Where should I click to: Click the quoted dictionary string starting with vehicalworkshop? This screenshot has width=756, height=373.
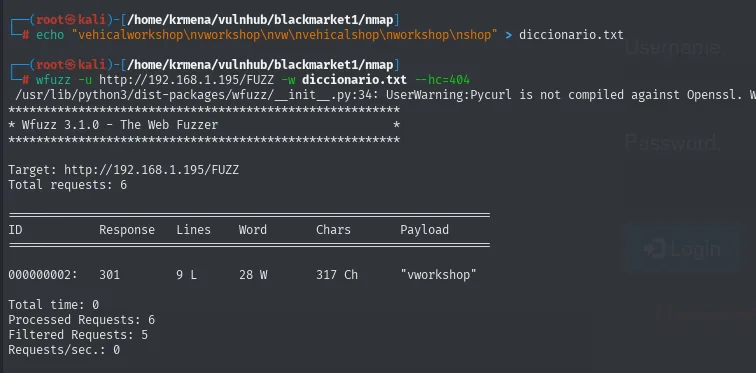(x=284, y=35)
